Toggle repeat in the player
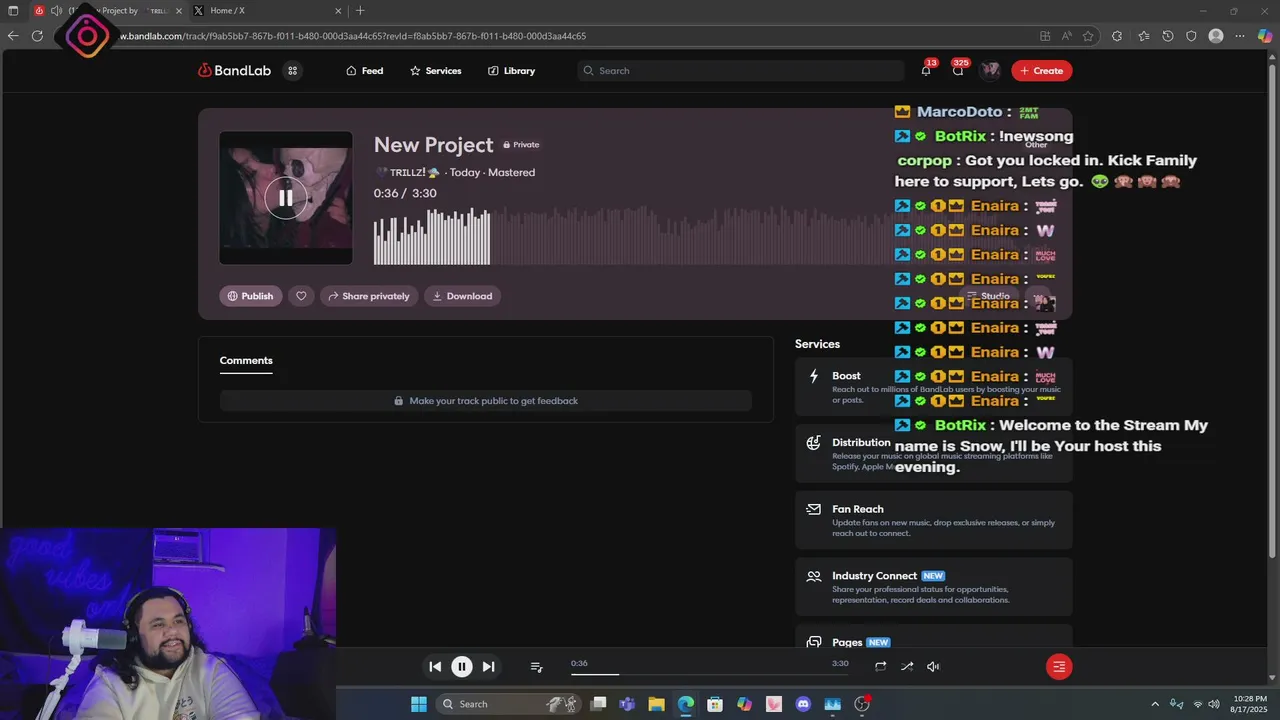 click(x=880, y=667)
